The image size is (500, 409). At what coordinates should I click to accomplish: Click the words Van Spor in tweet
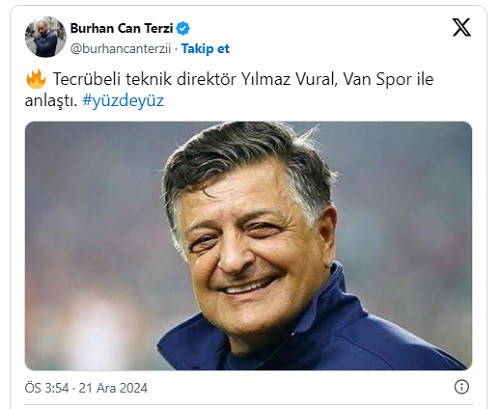tap(378, 79)
